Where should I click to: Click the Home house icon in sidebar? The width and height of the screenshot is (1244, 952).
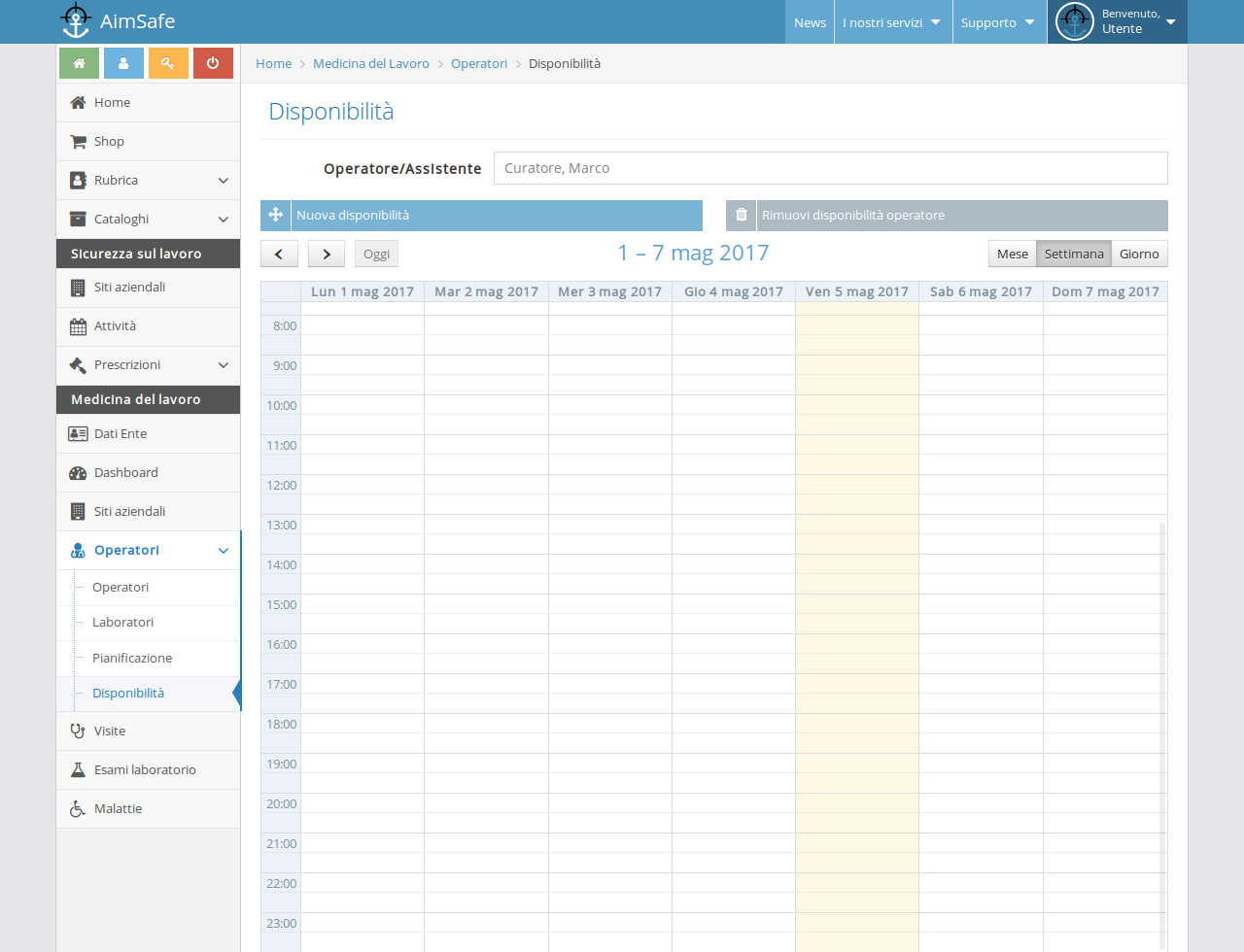(78, 103)
